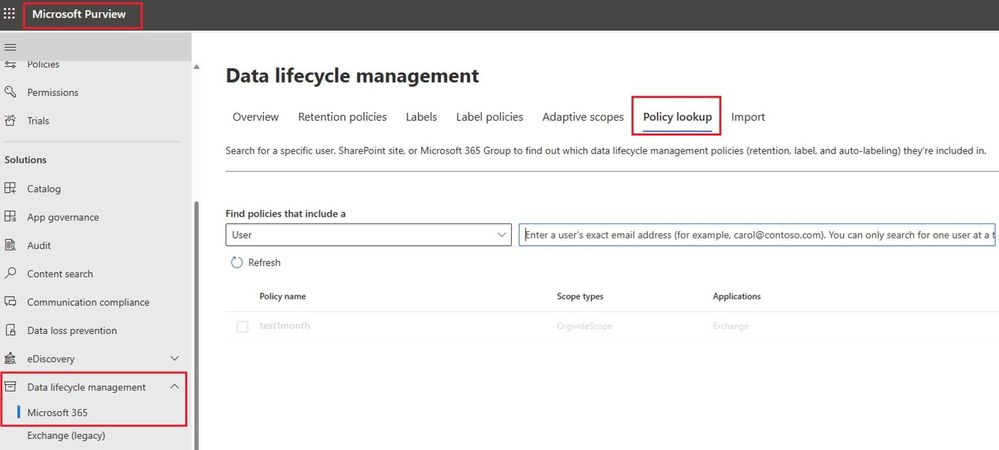
Task: Click the user email address search field
Action: tap(756, 235)
